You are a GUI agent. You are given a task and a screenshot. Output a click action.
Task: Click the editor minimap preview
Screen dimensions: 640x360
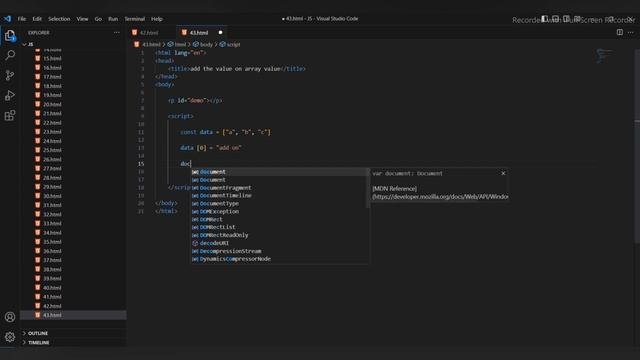click(x=604, y=55)
